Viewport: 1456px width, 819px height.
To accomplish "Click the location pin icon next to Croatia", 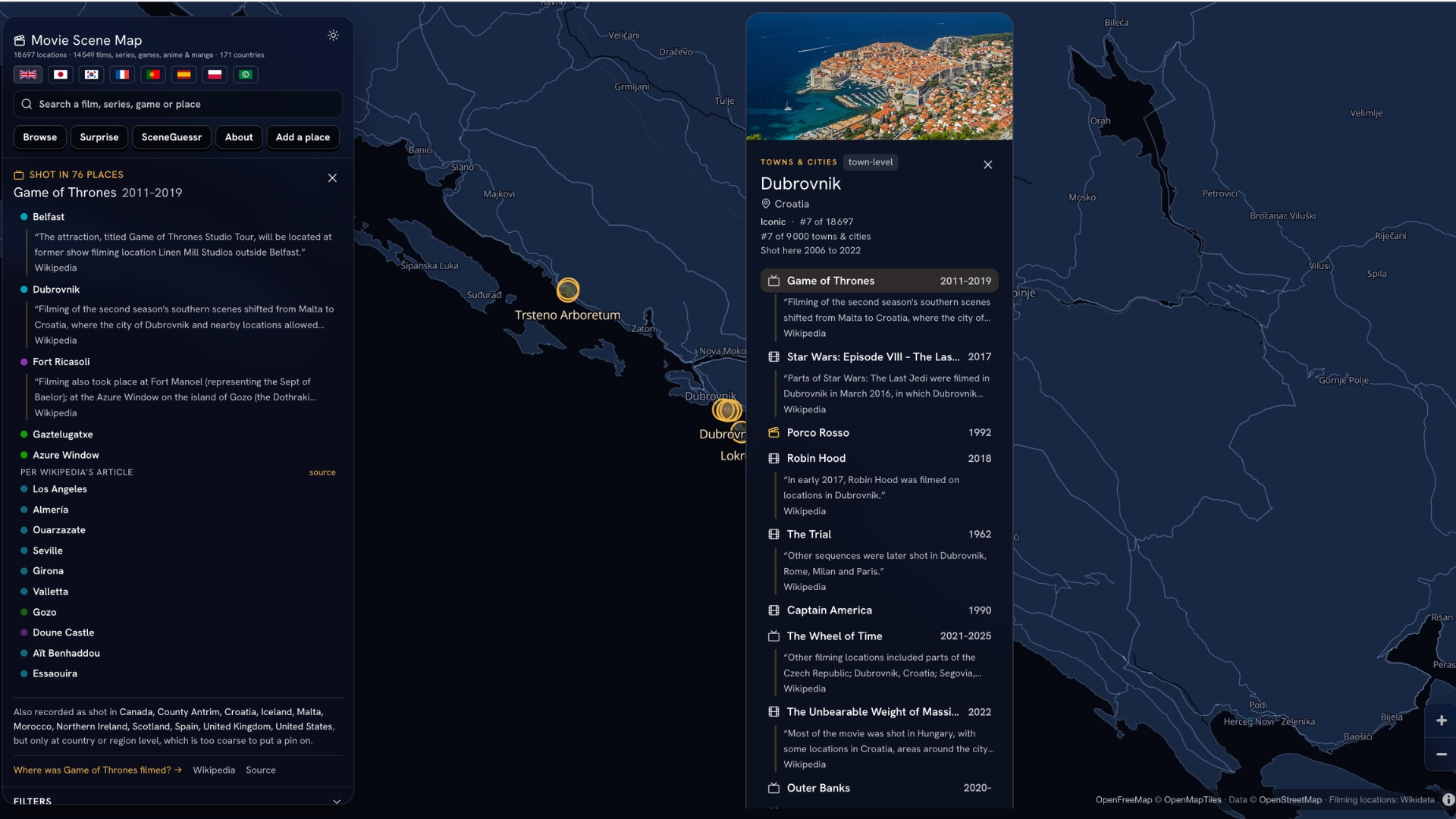I will click(x=766, y=204).
